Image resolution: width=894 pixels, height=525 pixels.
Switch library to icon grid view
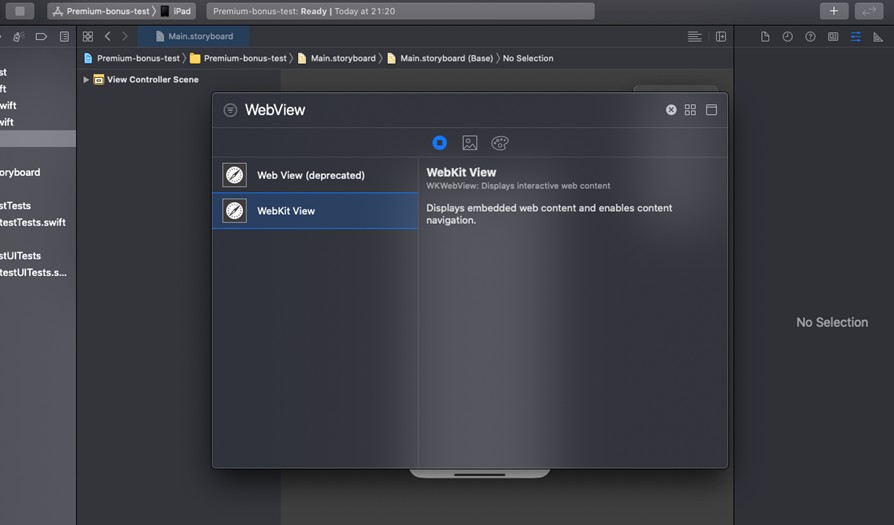(690, 110)
